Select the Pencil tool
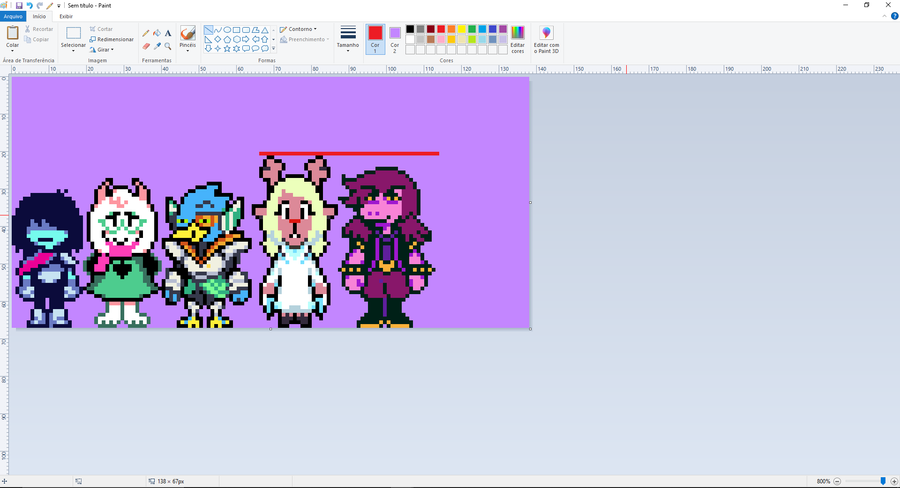This screenshot has width=900, height=488. (146, 33)
